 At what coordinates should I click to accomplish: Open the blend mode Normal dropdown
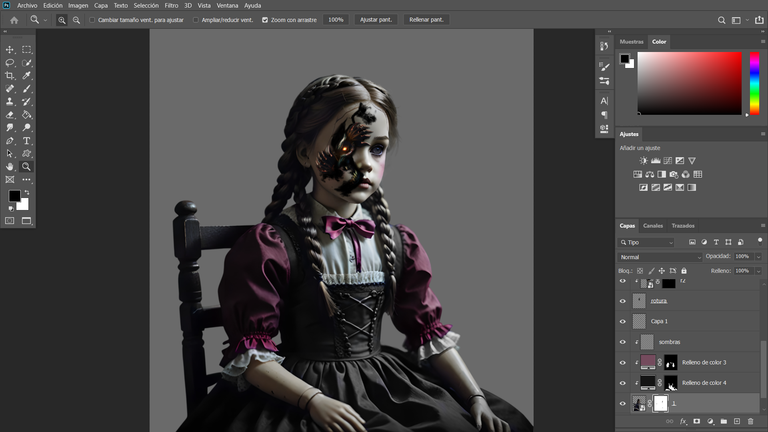coord(660,257)
